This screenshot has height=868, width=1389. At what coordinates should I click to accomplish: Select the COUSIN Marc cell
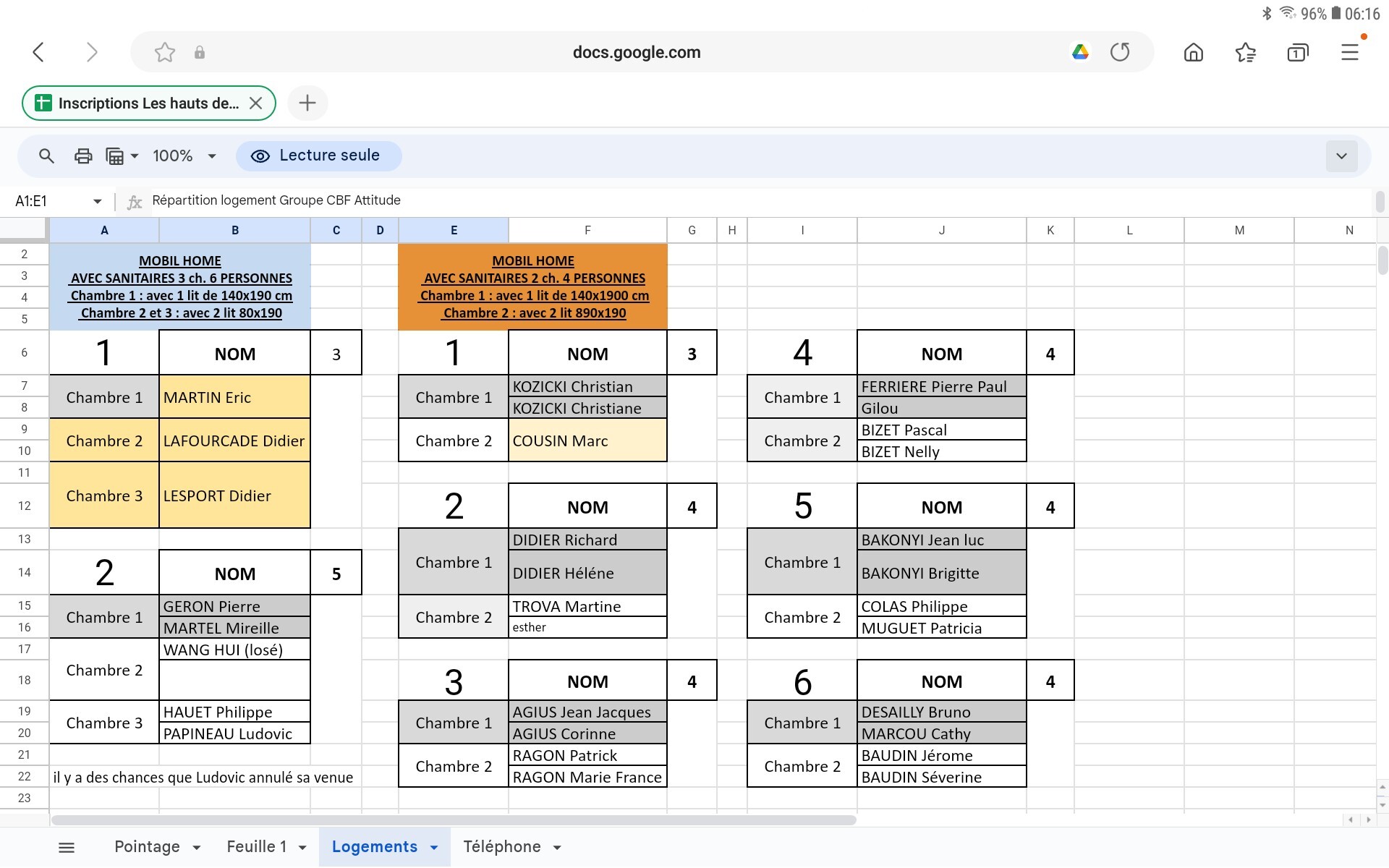pos(587,440)
